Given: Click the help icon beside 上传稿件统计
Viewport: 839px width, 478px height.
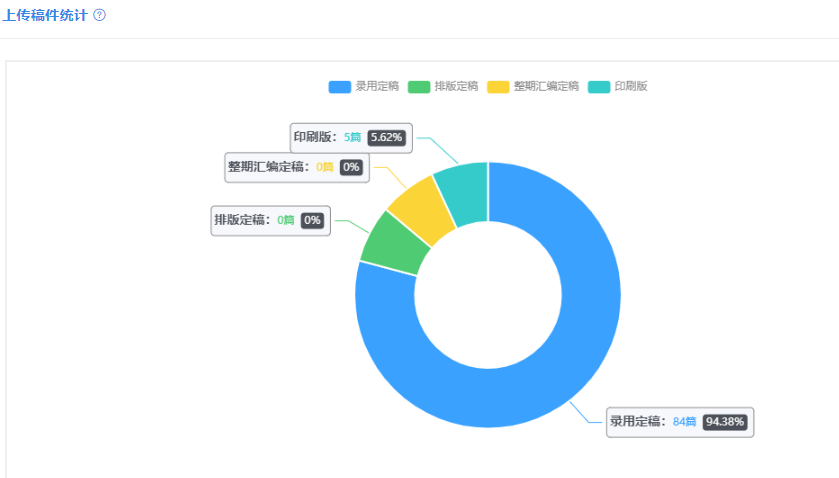Looking at the screenshot, I should (99, 16).
